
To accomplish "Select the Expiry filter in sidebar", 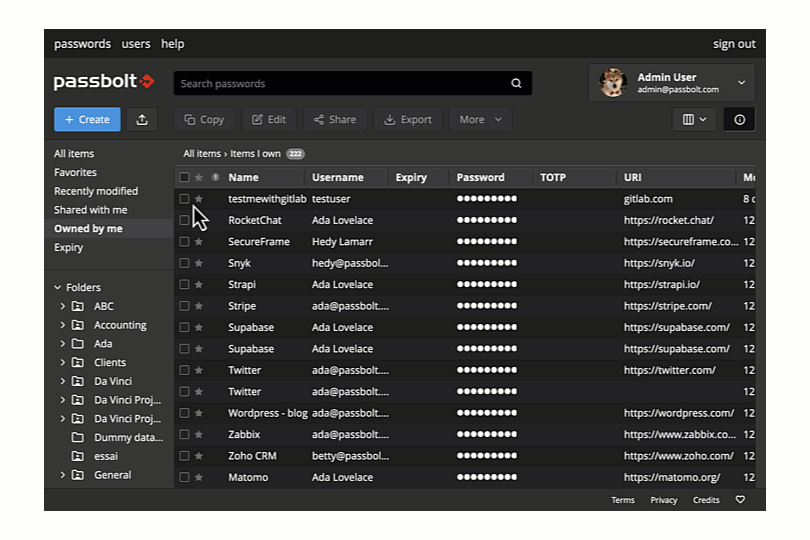I will tap(68, 248).
